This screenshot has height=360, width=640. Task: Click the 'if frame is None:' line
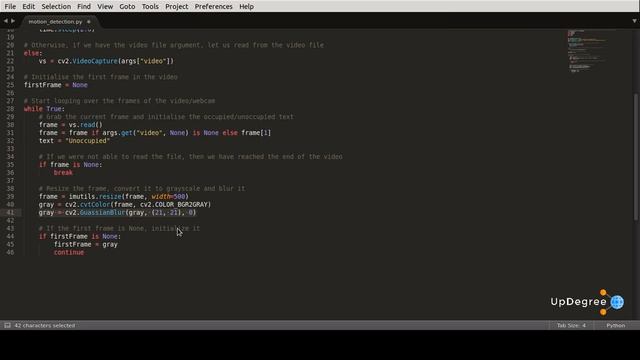tap(71, 165)
